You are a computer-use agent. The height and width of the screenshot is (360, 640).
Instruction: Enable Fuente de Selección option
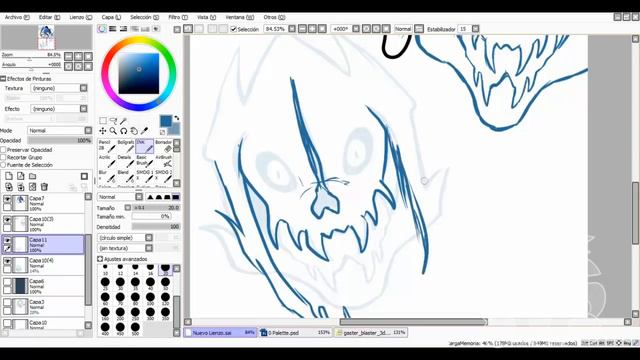click(3, 165)
